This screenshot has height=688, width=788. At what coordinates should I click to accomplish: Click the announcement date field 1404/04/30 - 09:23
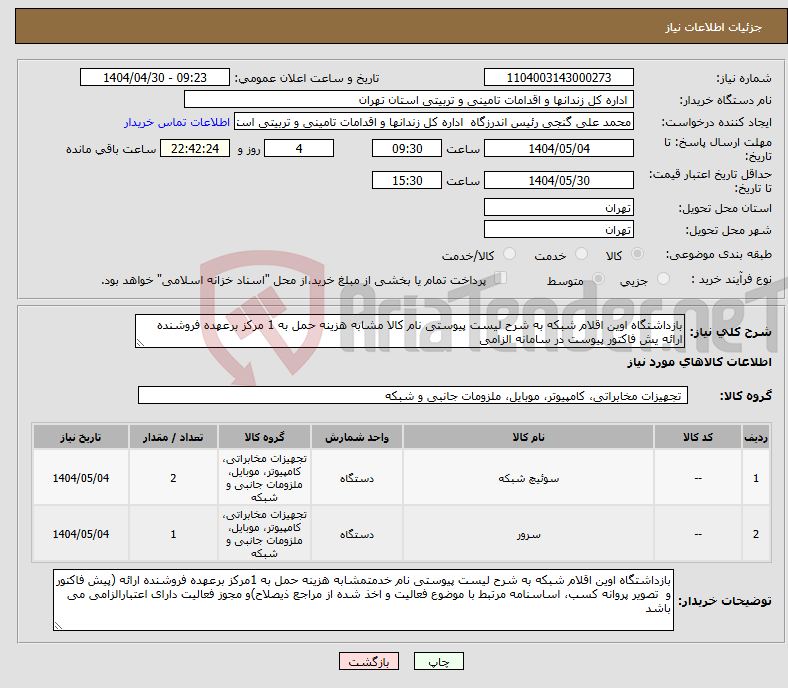[155, 77]
